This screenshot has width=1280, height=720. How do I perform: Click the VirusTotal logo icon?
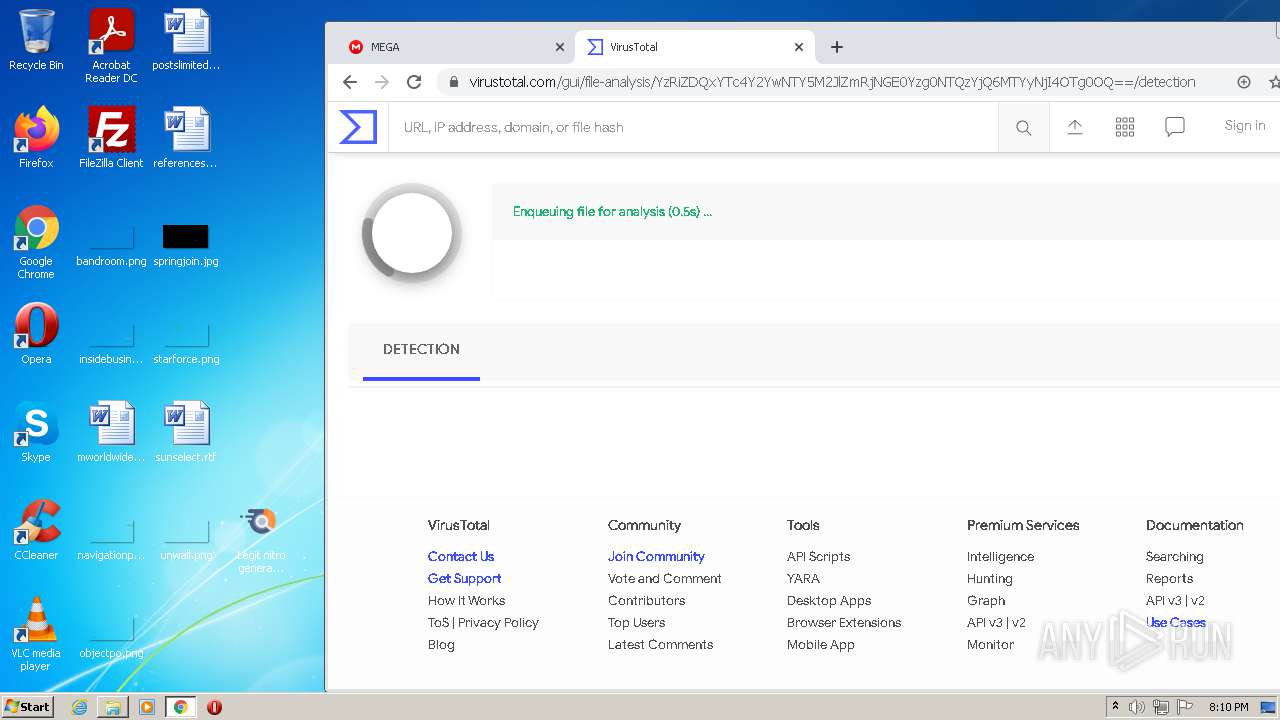358,127
